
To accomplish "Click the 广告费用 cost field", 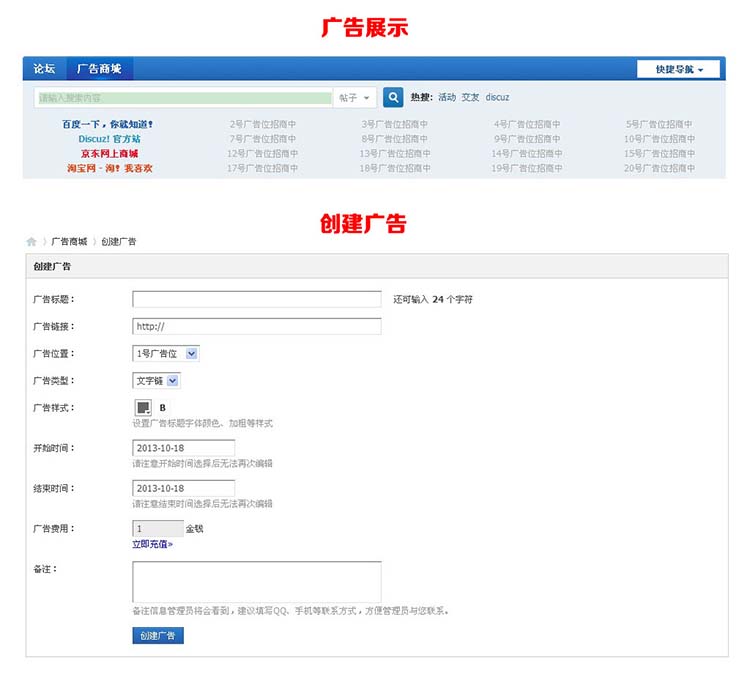I will 158,529.
